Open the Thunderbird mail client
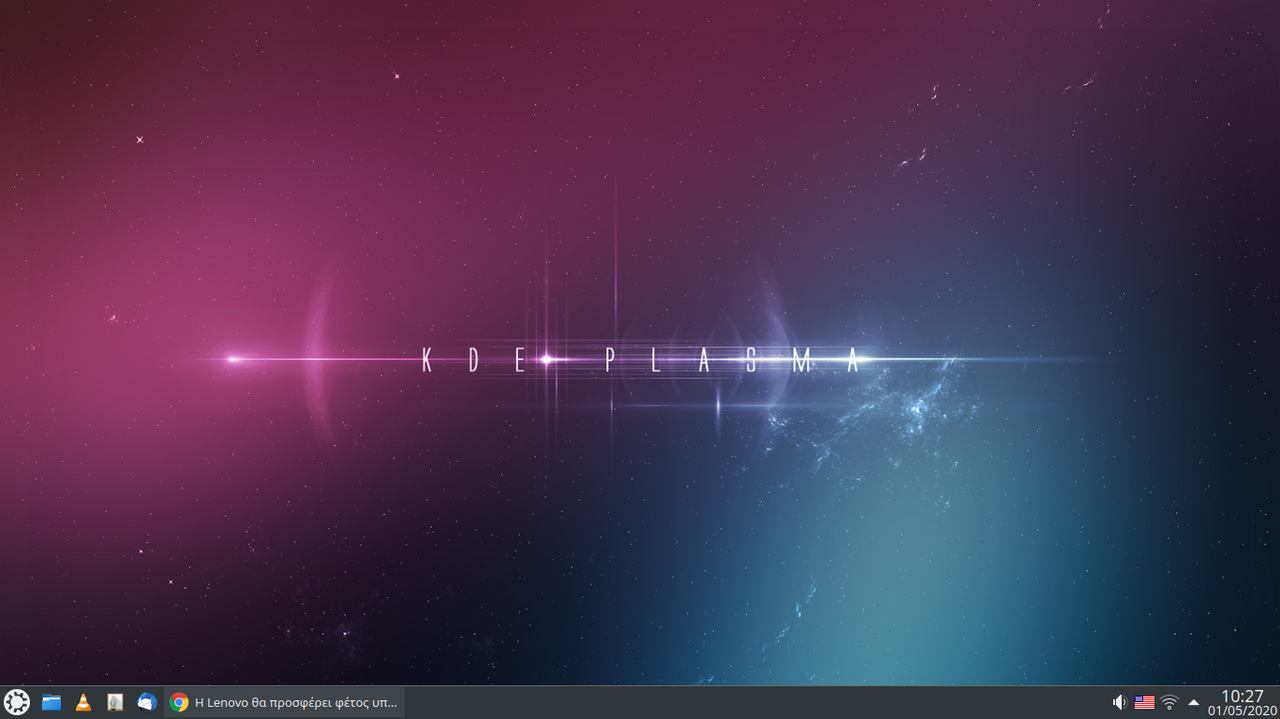 (147, 702)
